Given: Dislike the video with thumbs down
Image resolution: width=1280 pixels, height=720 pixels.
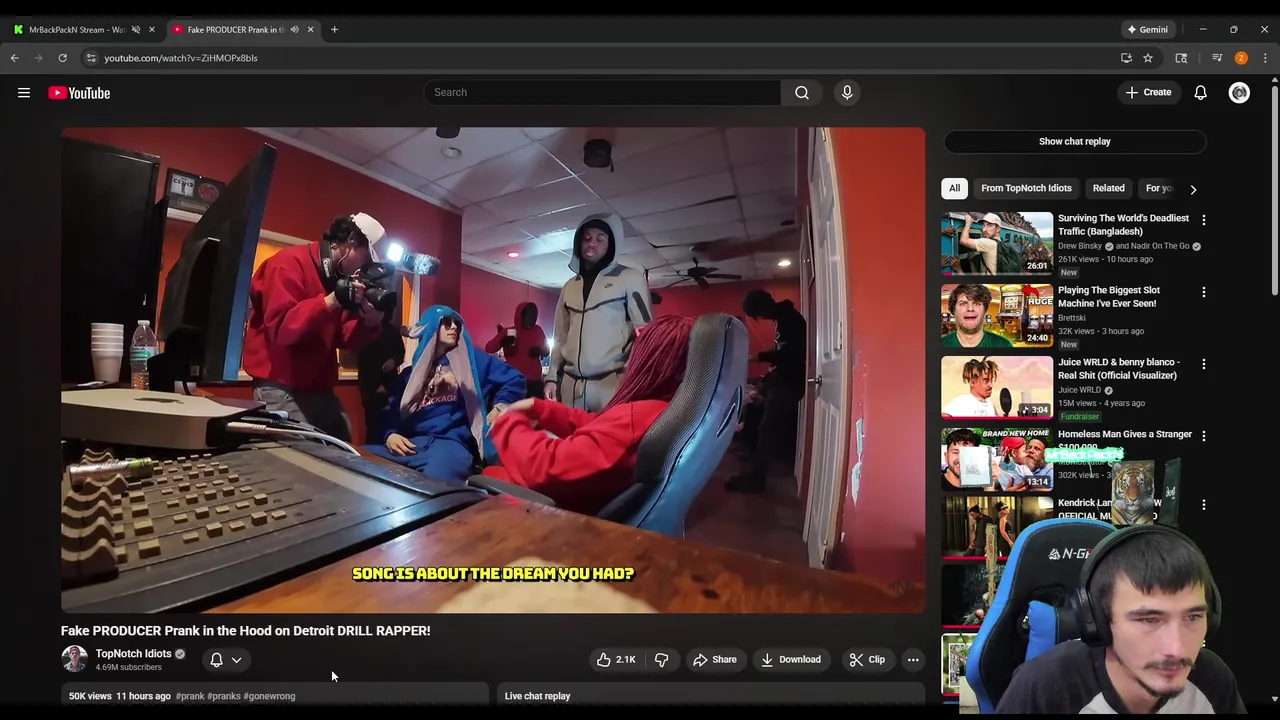Looking at the screenshot, I should coord(661,660).
